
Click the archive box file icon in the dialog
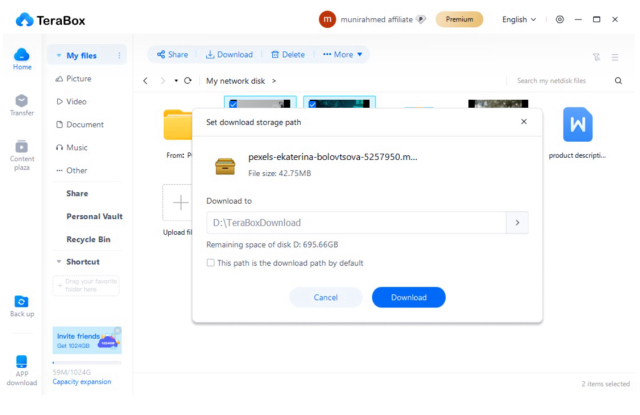point(225,166)
